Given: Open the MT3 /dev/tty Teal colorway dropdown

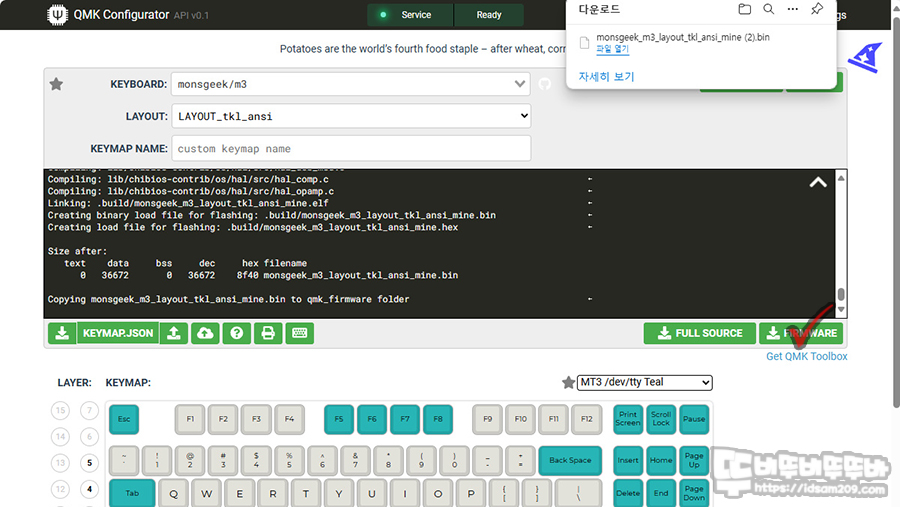Looking at the screenshot, I should coord(645,382).
